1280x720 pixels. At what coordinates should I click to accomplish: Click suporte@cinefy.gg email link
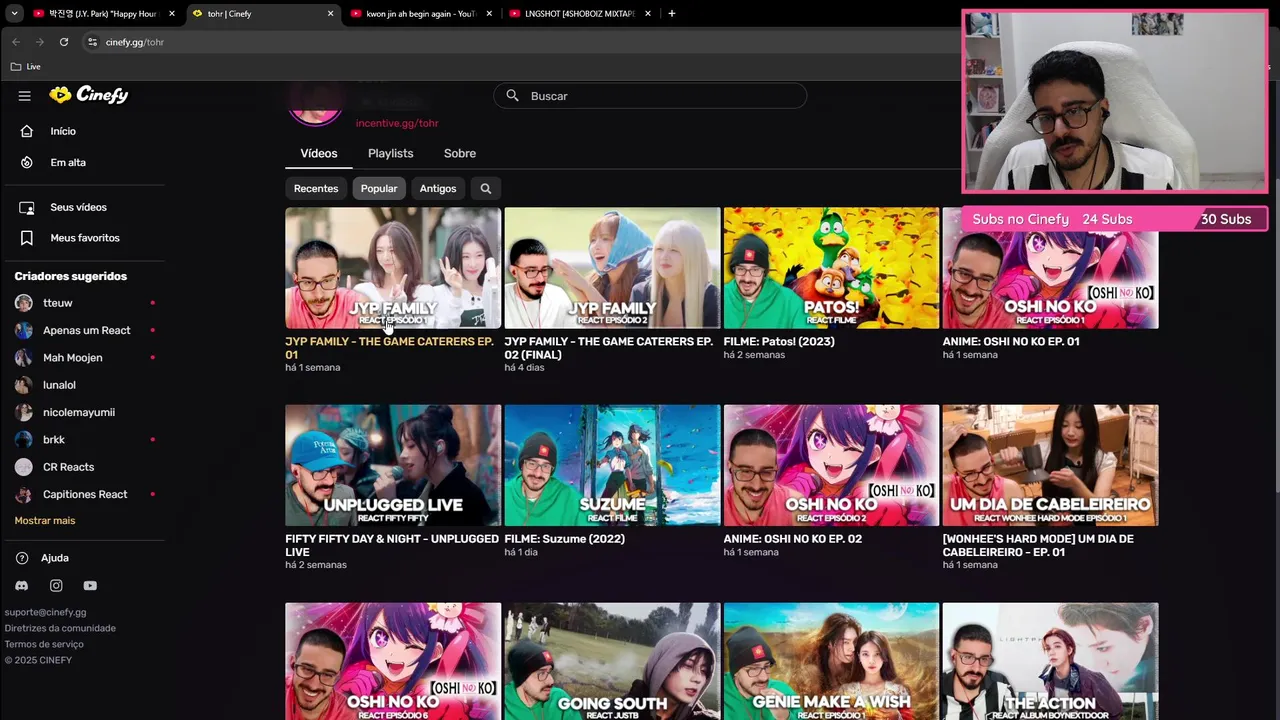click(x=45, y=612)
